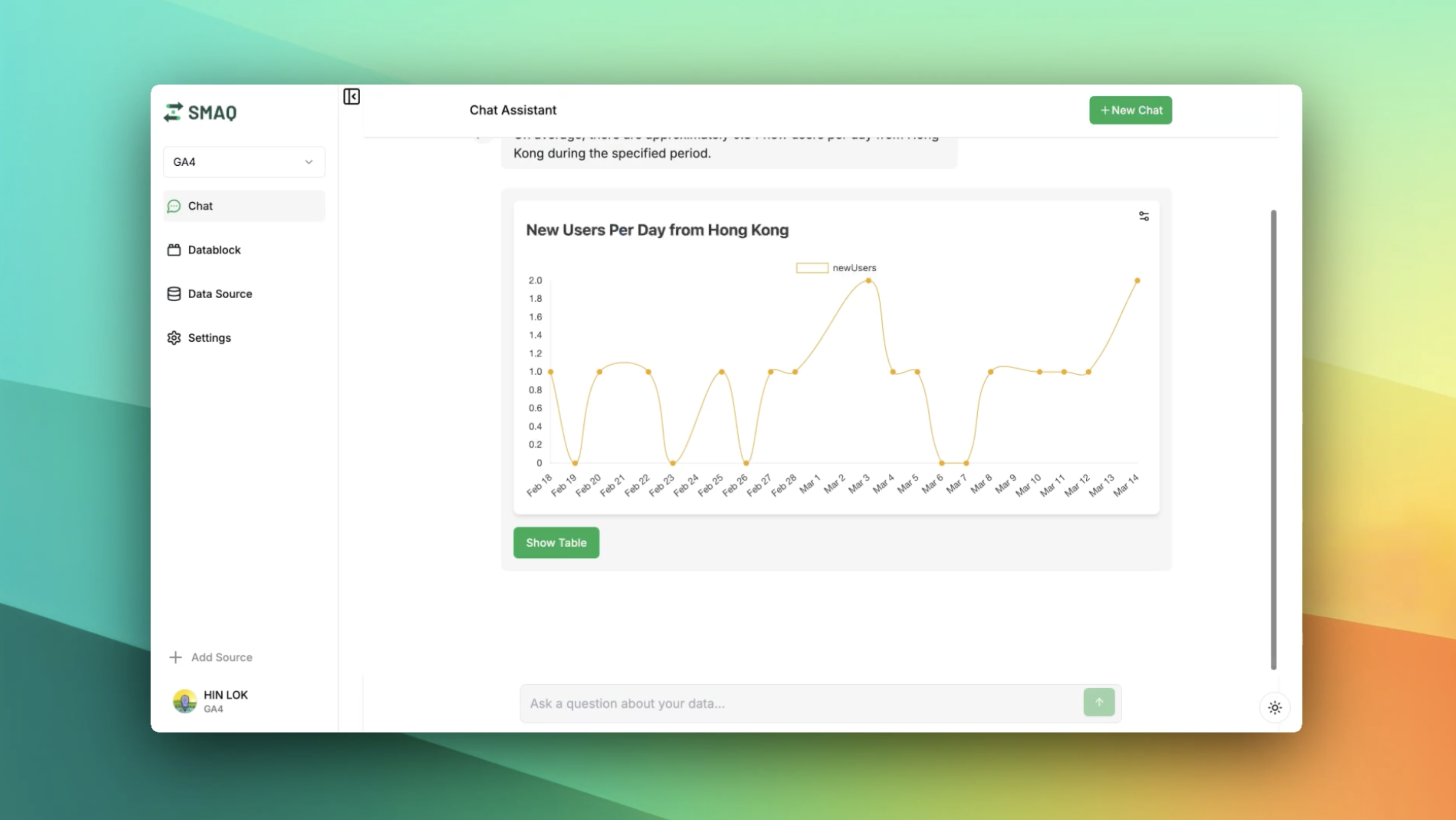Click the chat vertical scrollbar
Viewport: 1456px width, 820px height.
(1273, 440)
